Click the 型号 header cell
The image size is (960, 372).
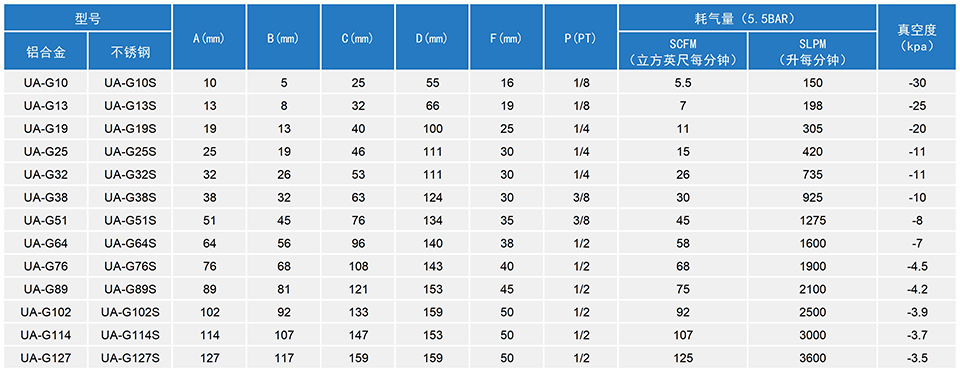point(88,18)
